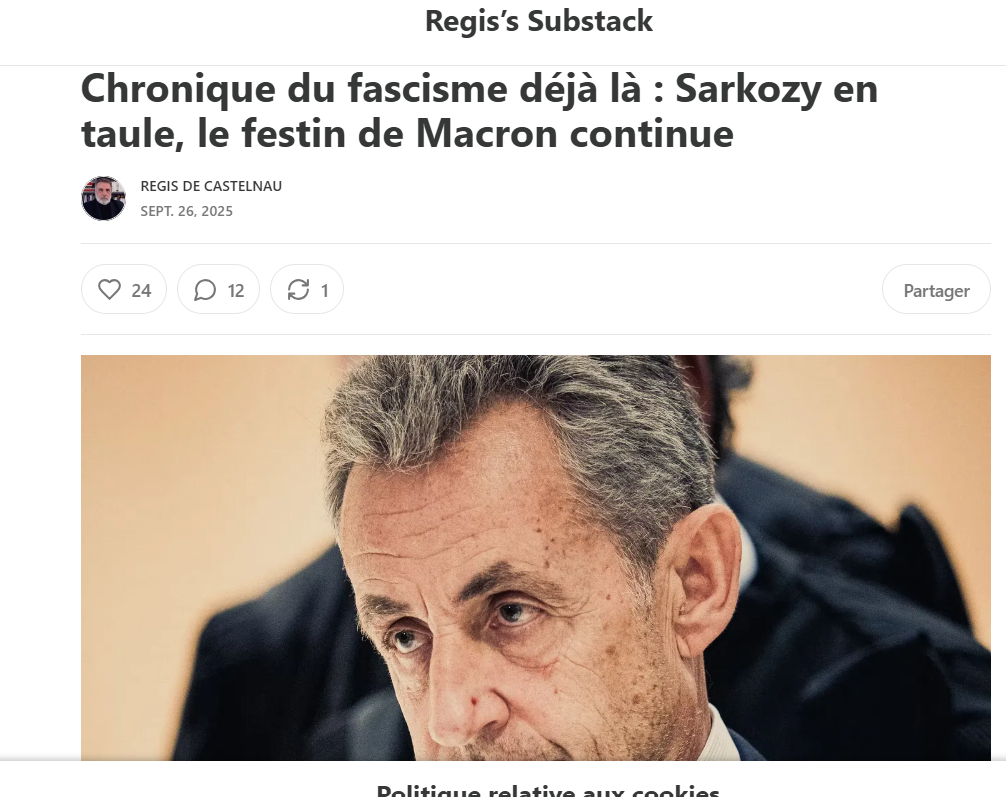Click the Politique relative aux cookies heading

(548, 790)
